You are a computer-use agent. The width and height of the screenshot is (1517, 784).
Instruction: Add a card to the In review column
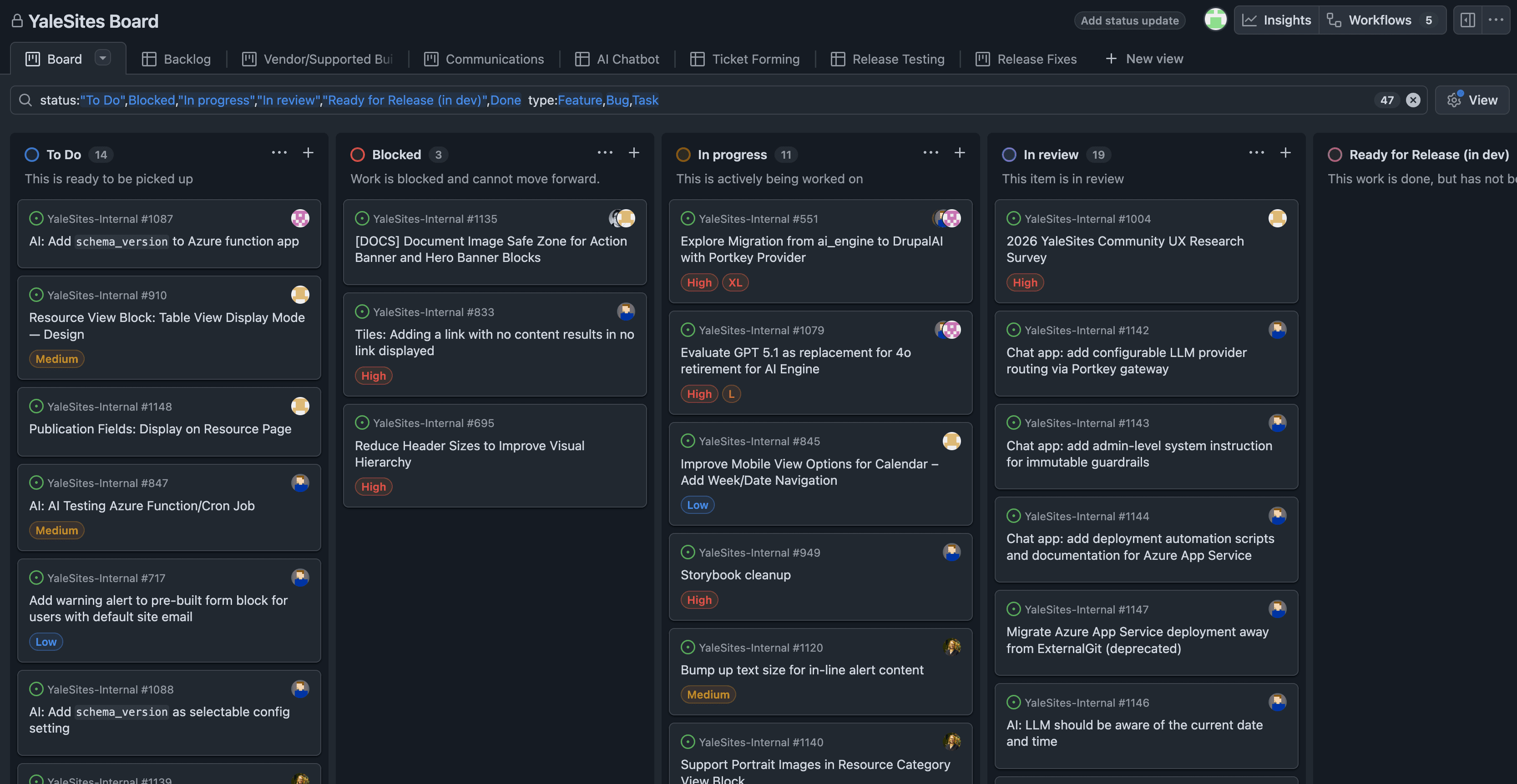[1285, 152]
